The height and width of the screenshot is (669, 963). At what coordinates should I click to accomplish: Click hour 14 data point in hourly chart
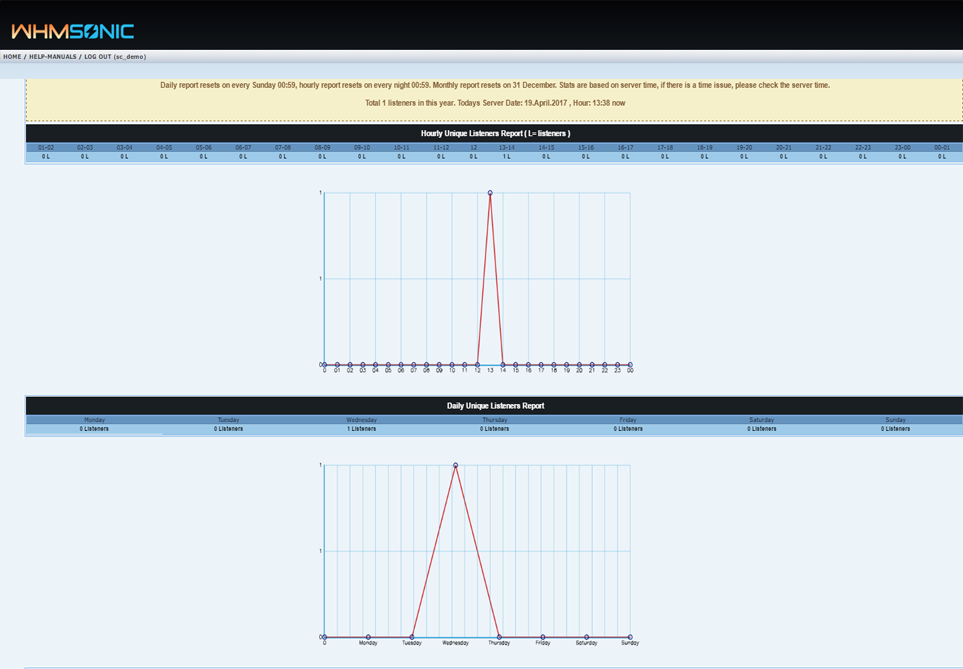pyautogui.click(x=503, y=365)
